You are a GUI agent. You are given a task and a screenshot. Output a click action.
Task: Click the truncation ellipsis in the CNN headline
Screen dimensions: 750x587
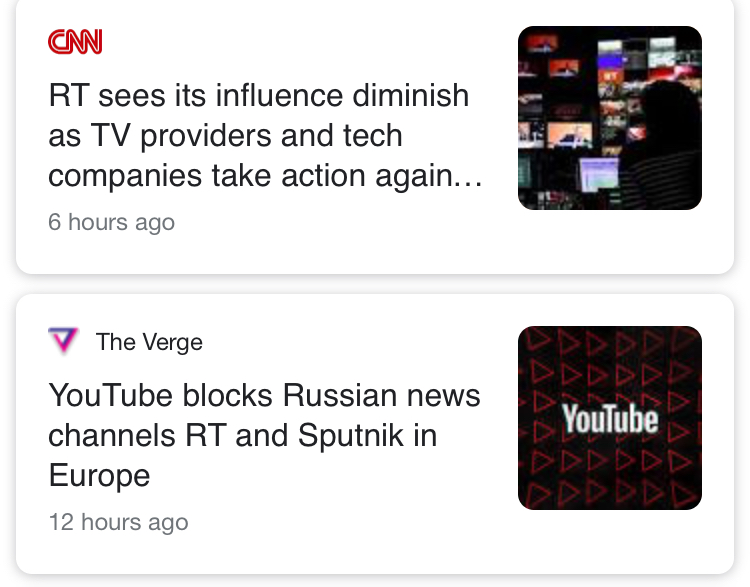(x=471, y=176)
